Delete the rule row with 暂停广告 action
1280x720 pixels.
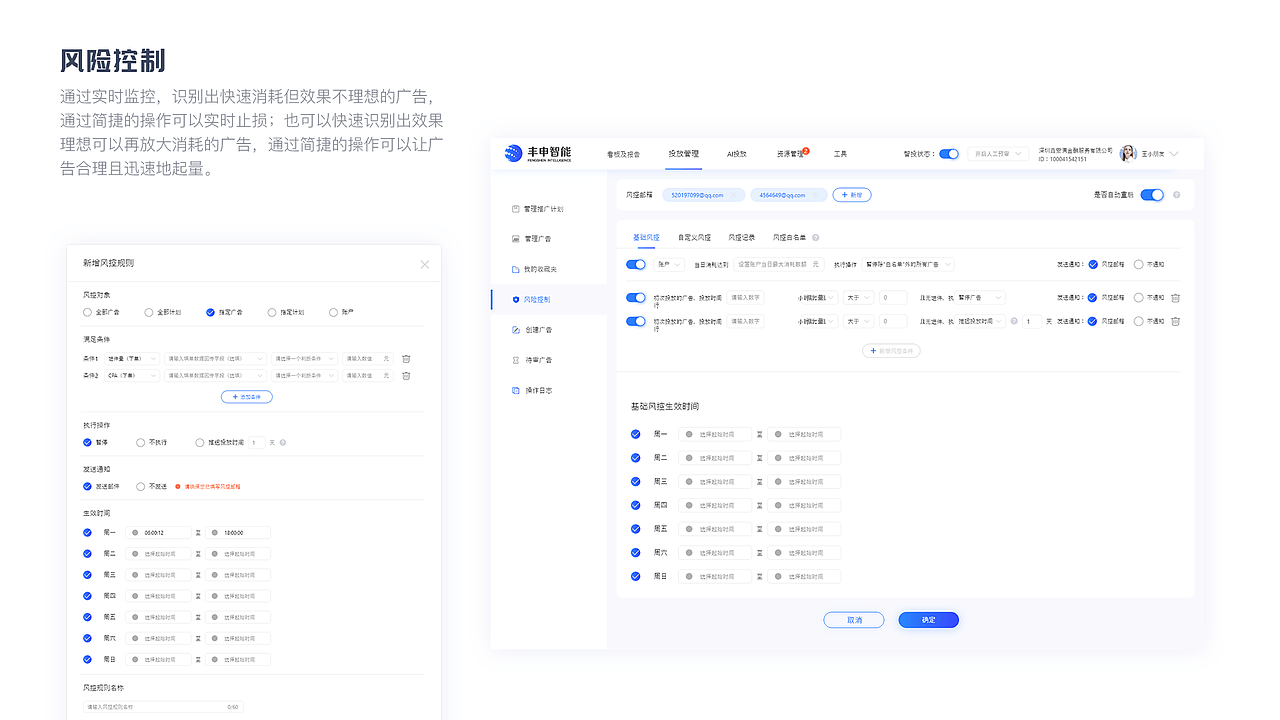(1175, 298)
